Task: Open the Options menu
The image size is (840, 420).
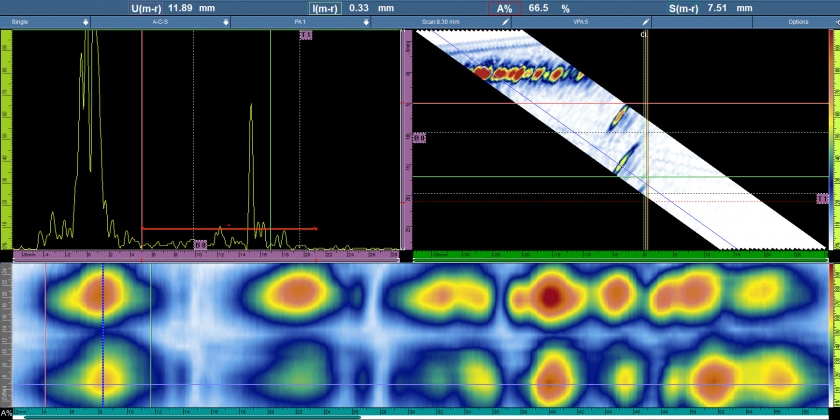Action: pyautogui.click(x=798, y=21)
